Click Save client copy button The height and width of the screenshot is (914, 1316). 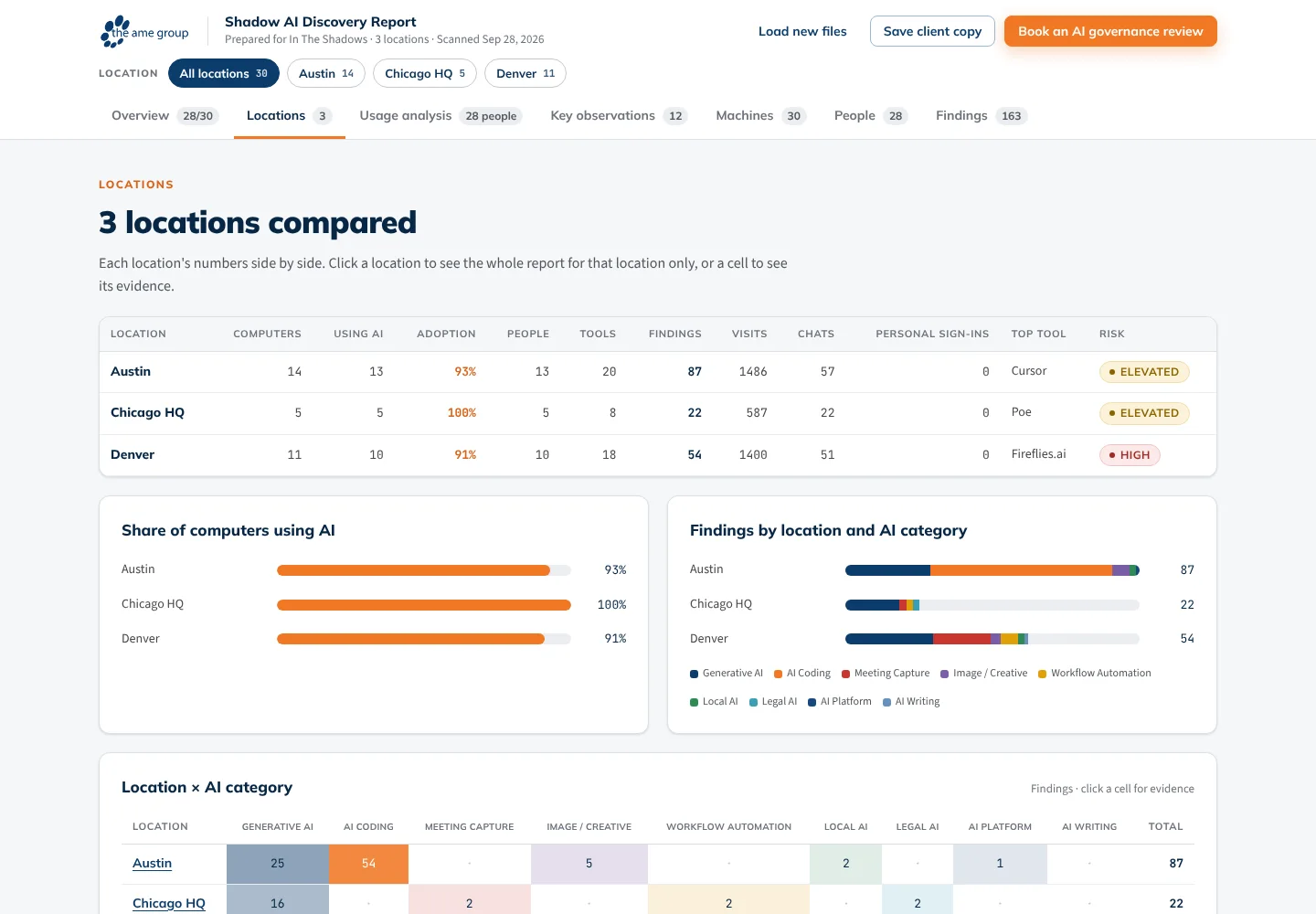coord(932,31)
